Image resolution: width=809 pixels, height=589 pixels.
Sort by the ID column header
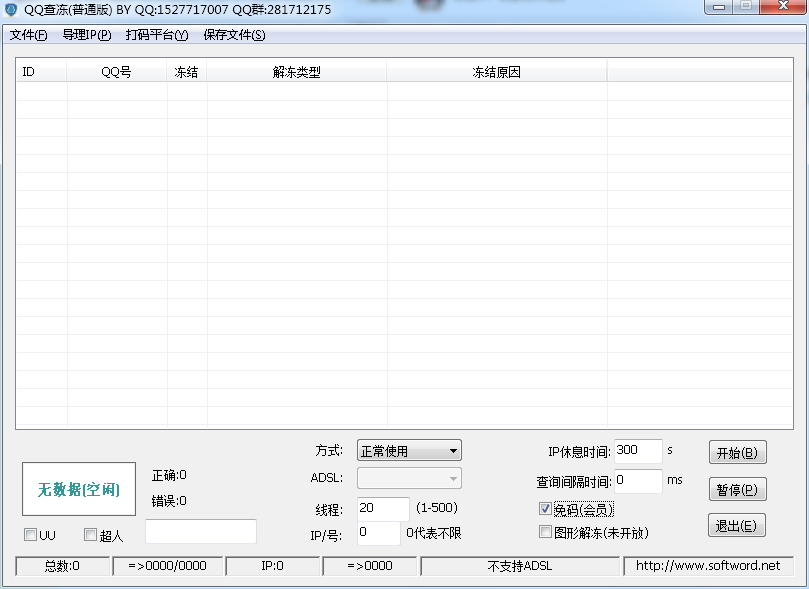click(41, 72)
